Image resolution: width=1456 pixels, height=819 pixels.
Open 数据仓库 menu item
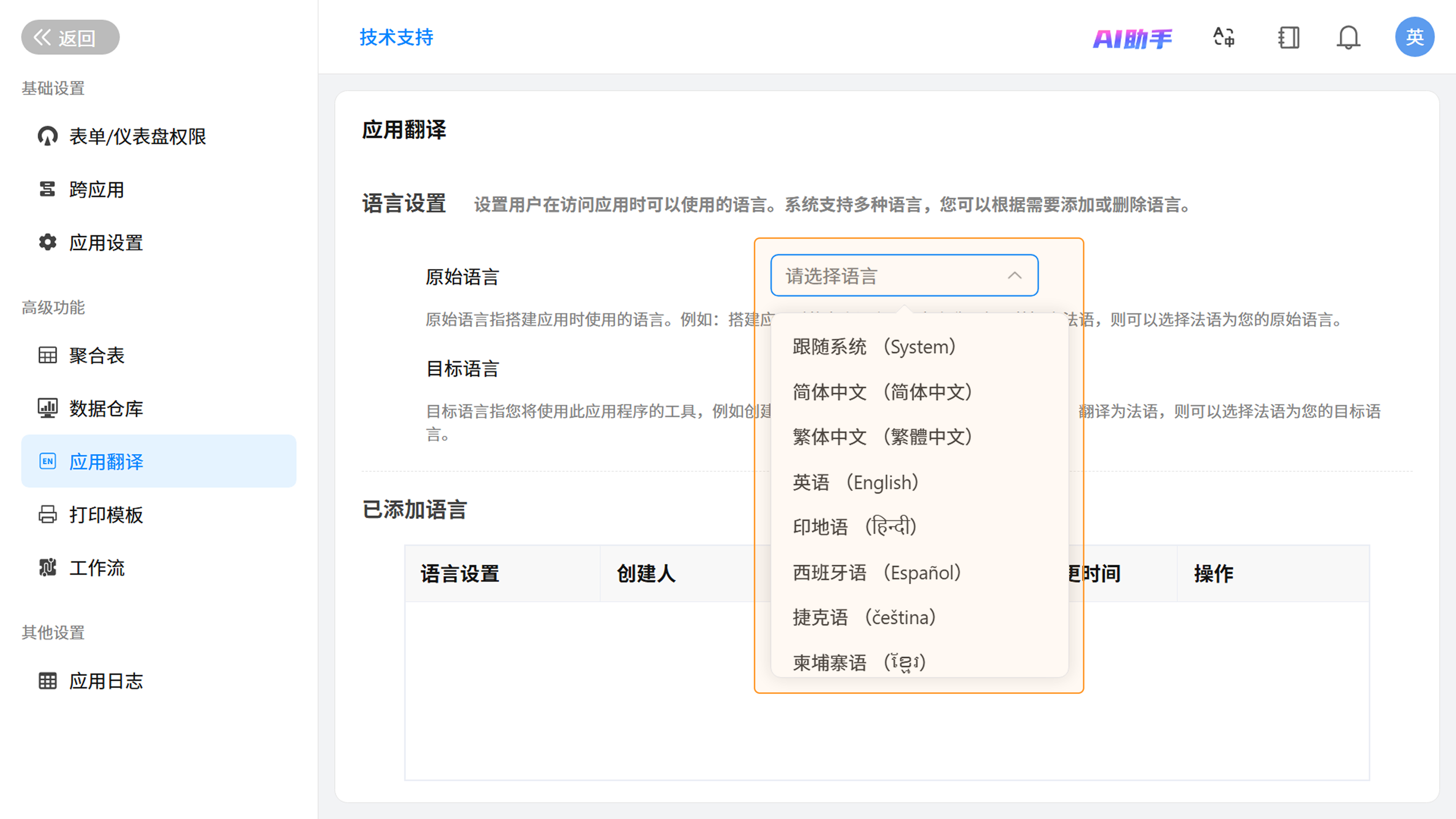pos(159,408)
